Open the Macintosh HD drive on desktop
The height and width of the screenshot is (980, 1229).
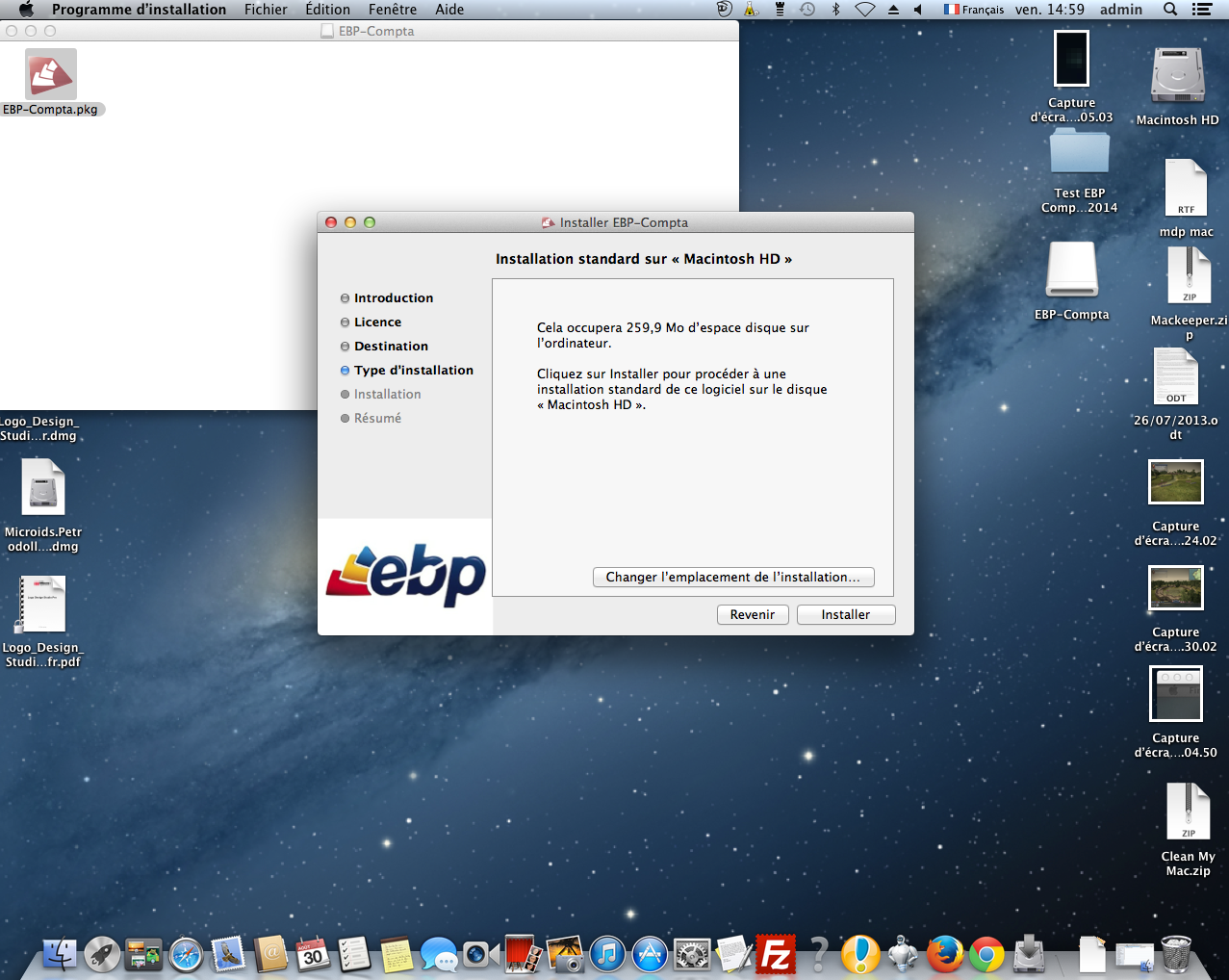pos(1178,75)
